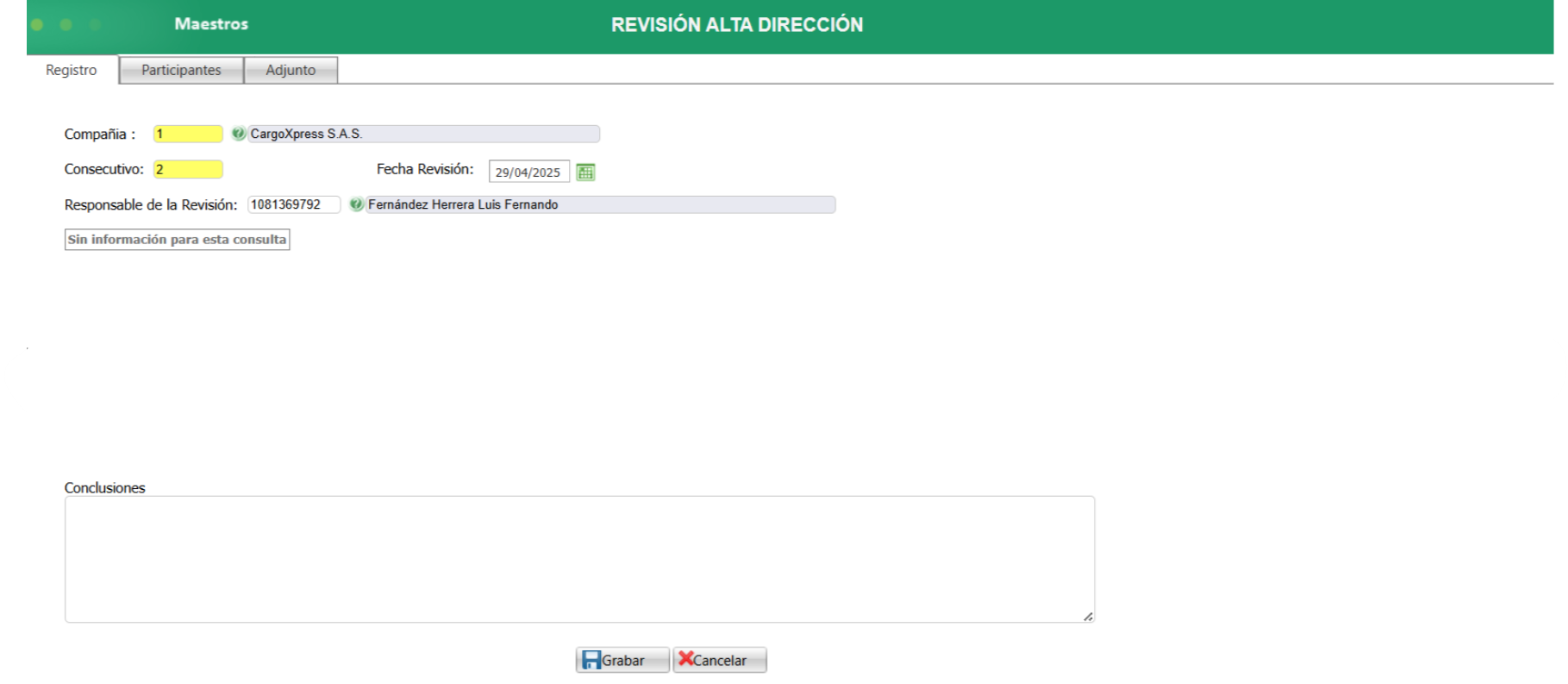1568x684 pixels.
Task: Click the Conclusiones resize handle
Action: coord(1088,616)
